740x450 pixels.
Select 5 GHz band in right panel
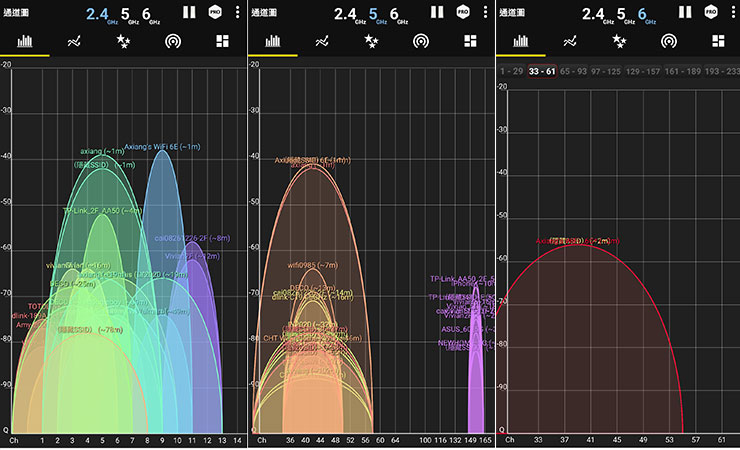(625, 15)
